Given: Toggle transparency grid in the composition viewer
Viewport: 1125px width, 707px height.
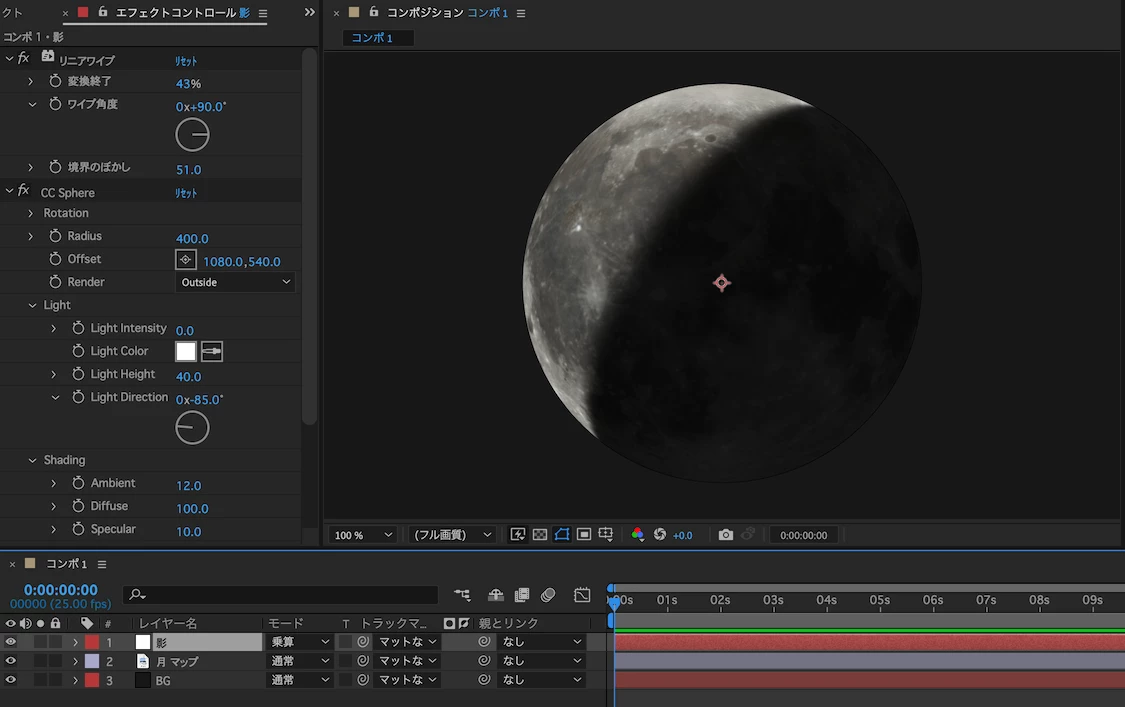Looking at the screenshot, I should point(540,535).
